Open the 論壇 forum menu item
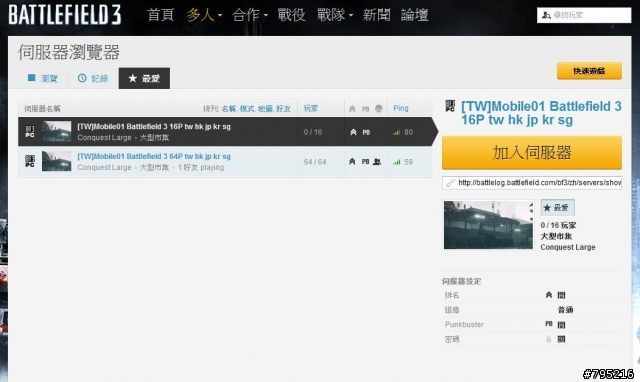 [x=414, y=15]
